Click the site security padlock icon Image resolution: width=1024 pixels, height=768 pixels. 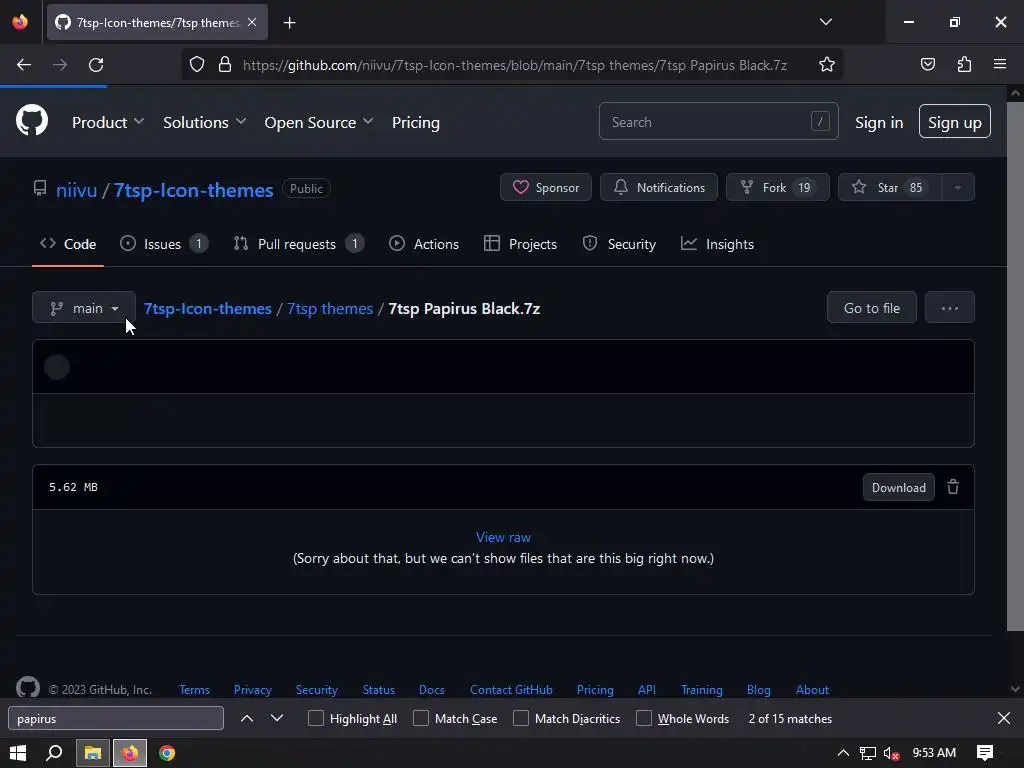225,65
